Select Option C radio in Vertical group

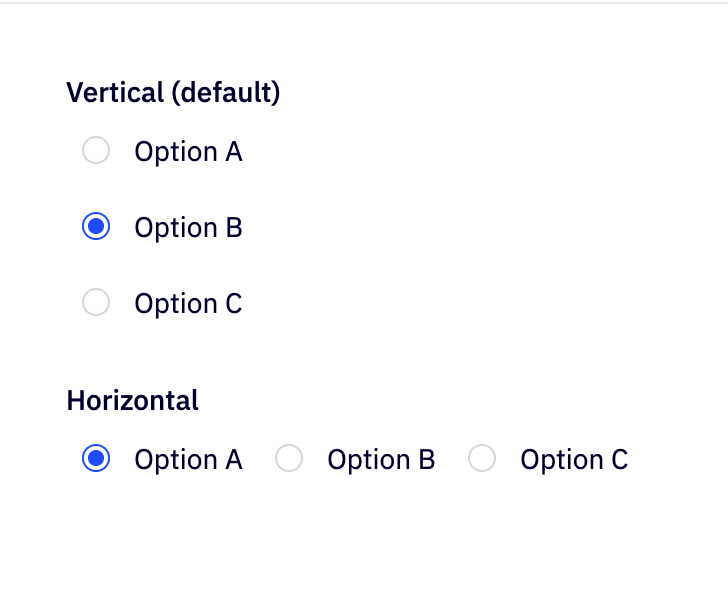[95, 303]
